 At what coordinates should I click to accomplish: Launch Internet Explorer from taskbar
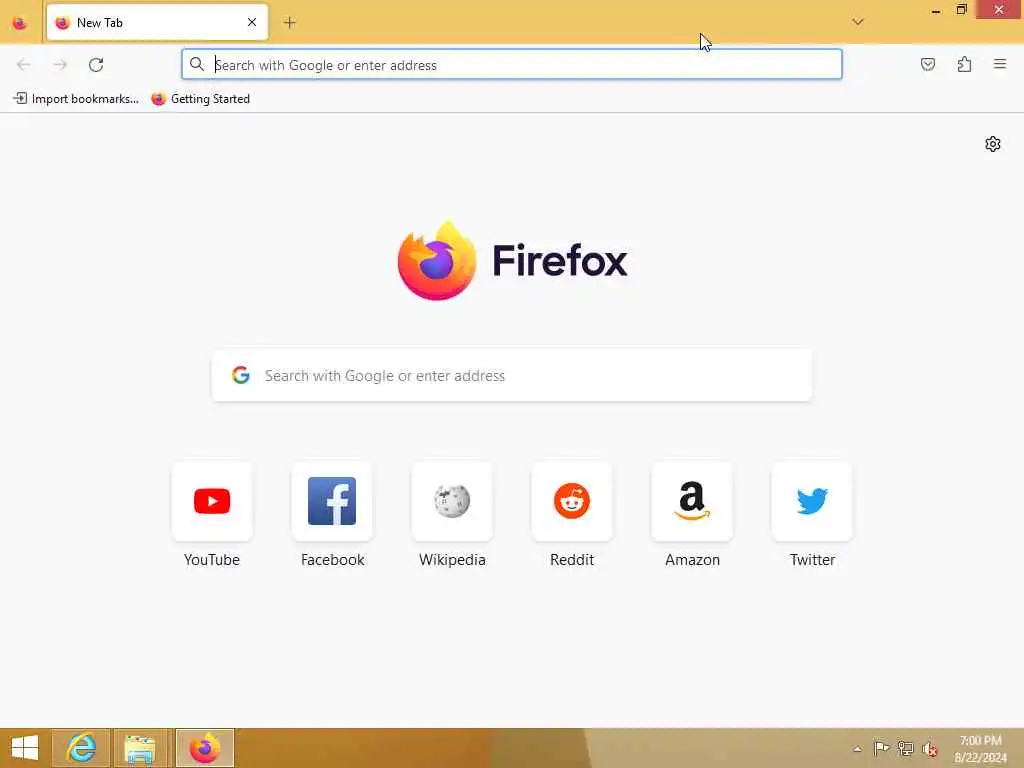(x=81, y=748)
